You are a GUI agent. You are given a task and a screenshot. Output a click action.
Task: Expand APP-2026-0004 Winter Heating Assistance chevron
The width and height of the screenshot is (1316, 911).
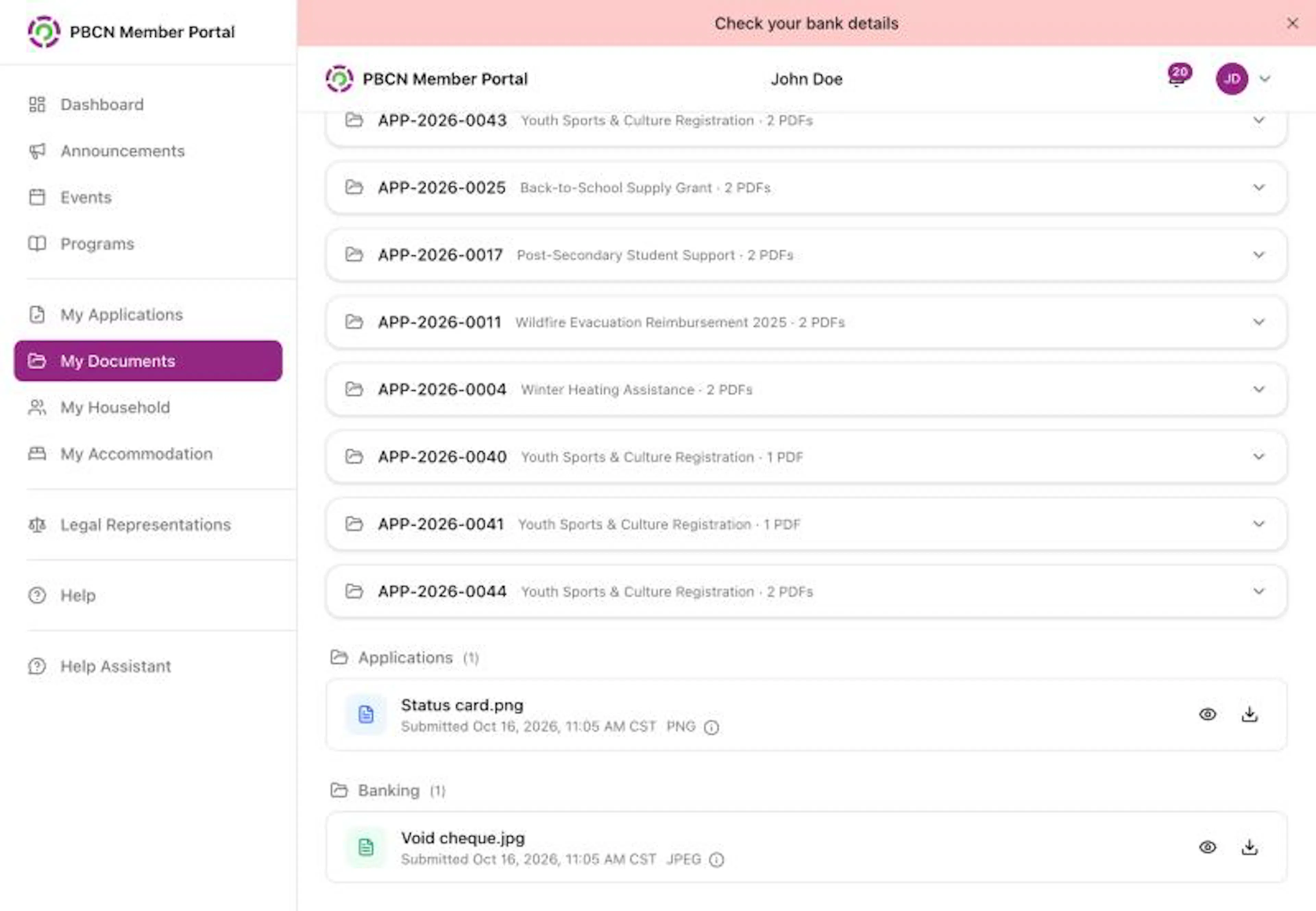point(1258,389)
